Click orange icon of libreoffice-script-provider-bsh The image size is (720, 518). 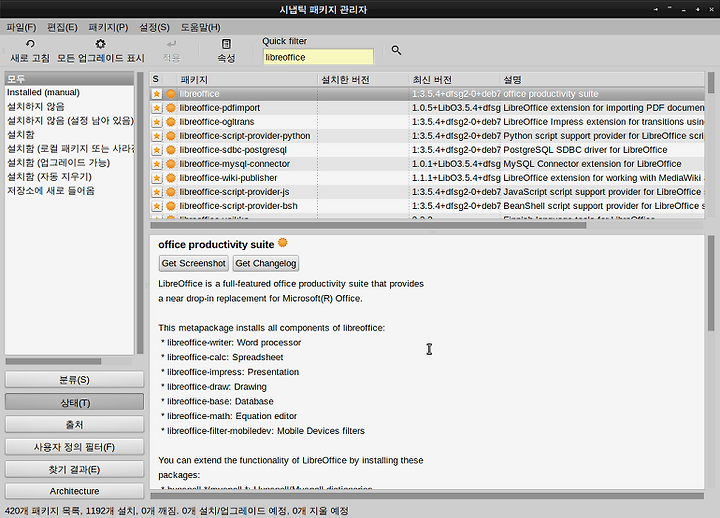(x=171, y=206)
